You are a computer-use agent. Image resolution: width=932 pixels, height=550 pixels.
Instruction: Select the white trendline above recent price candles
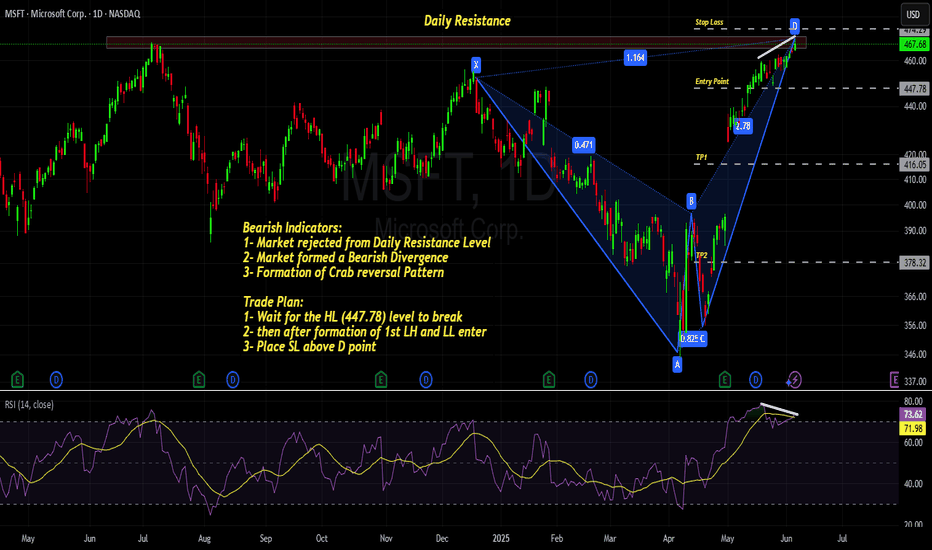[776, 47]
